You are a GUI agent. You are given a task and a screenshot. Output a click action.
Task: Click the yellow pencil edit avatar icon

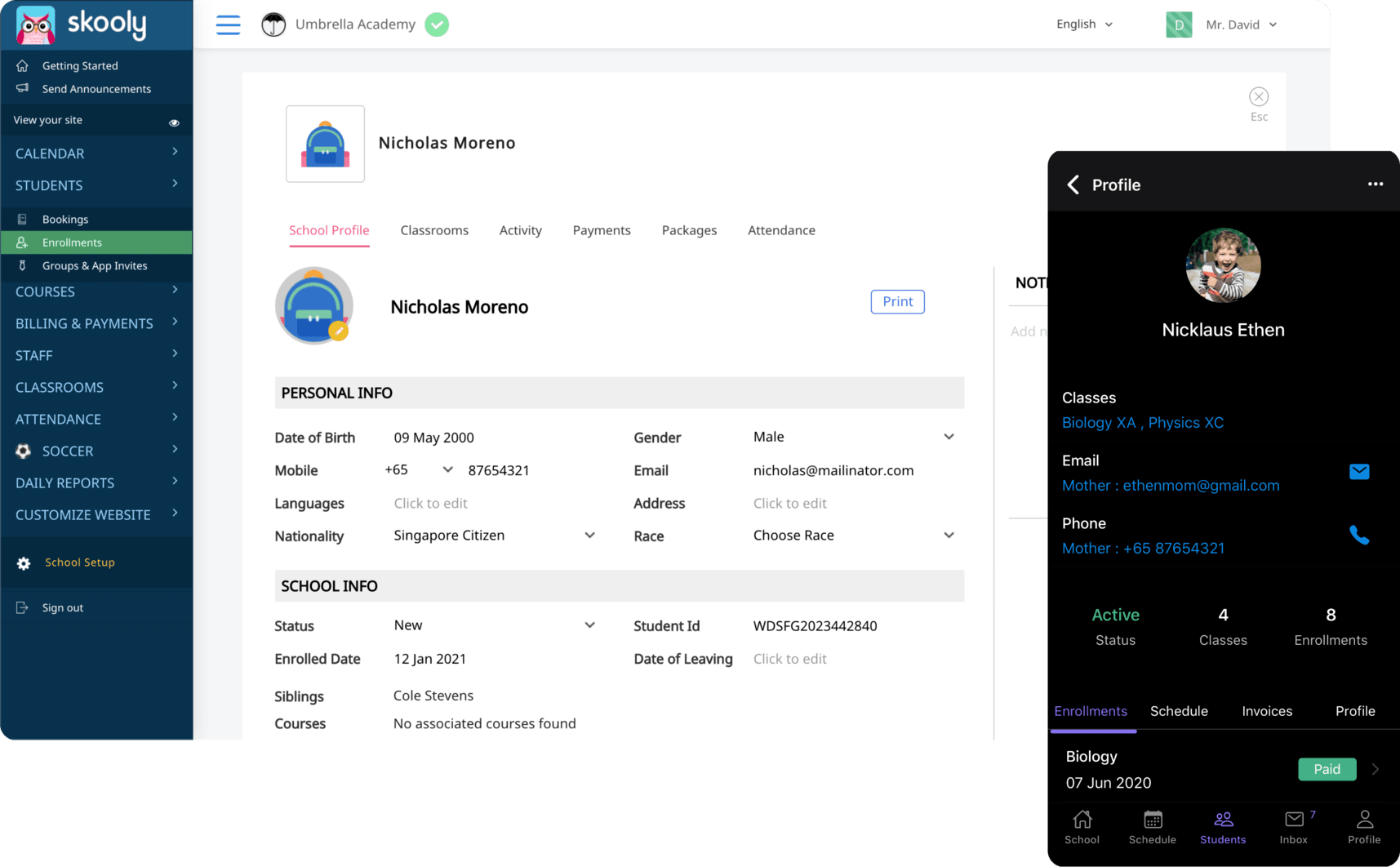click(x=338, y=331)
